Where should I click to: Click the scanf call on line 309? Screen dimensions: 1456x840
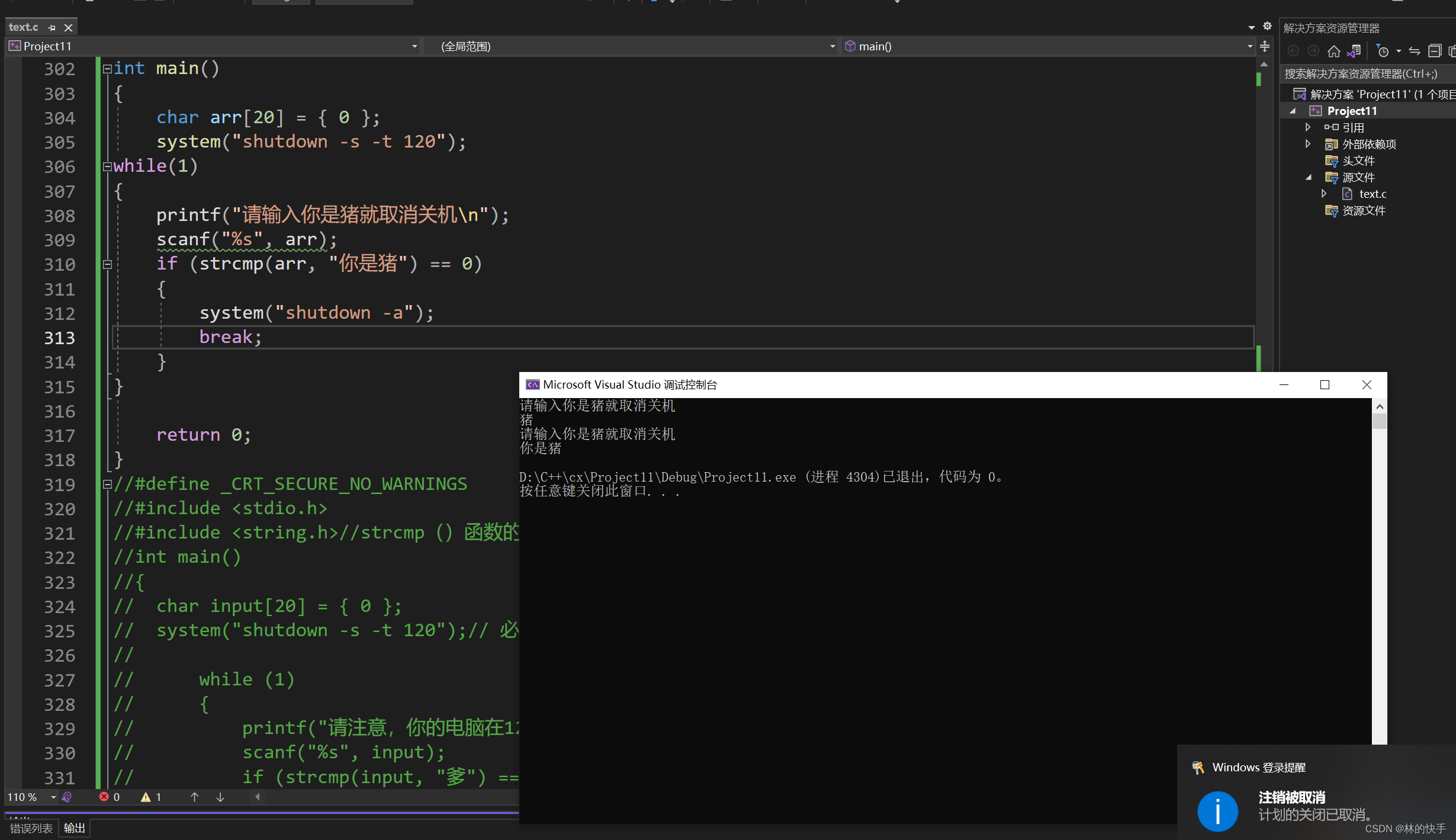247,239
